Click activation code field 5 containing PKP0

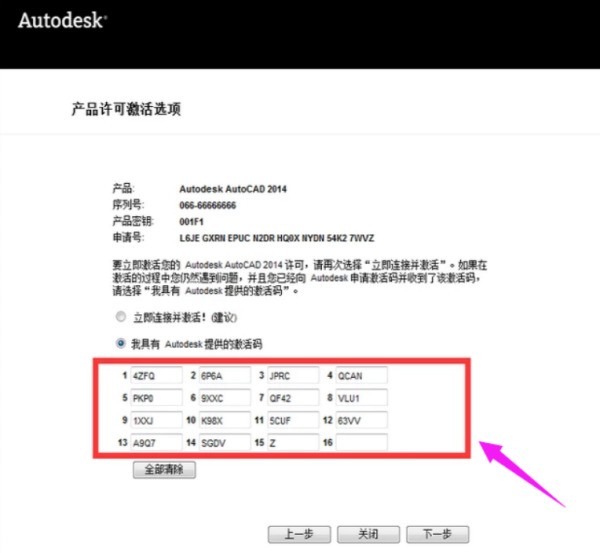pos(156,398)
